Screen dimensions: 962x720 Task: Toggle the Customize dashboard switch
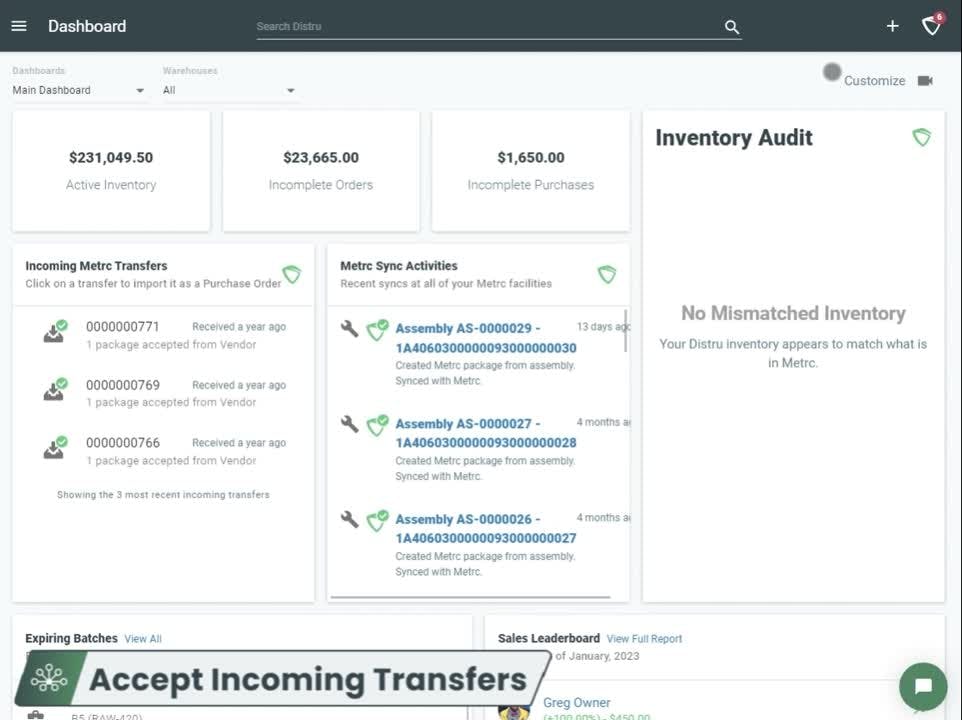pos(831,72)
